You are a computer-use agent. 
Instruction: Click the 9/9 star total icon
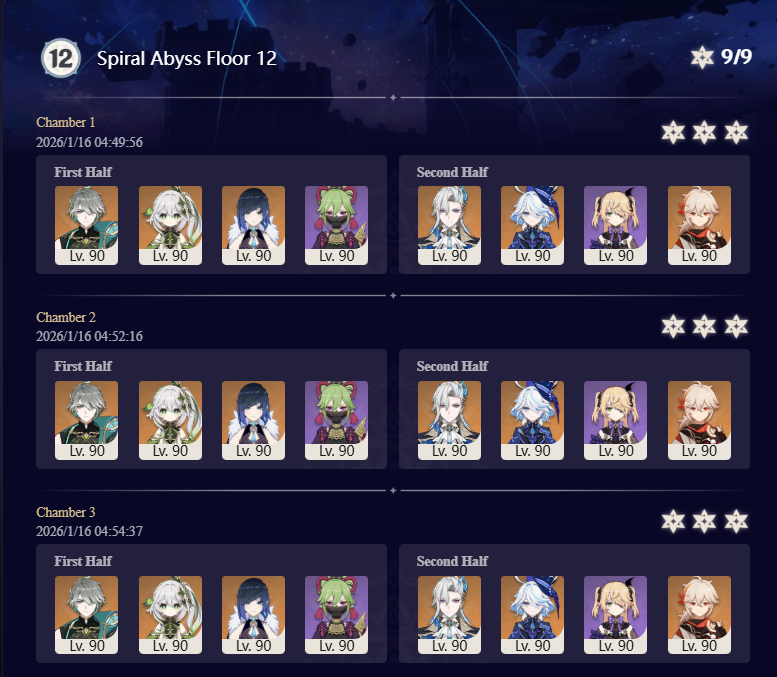(702, 57)
